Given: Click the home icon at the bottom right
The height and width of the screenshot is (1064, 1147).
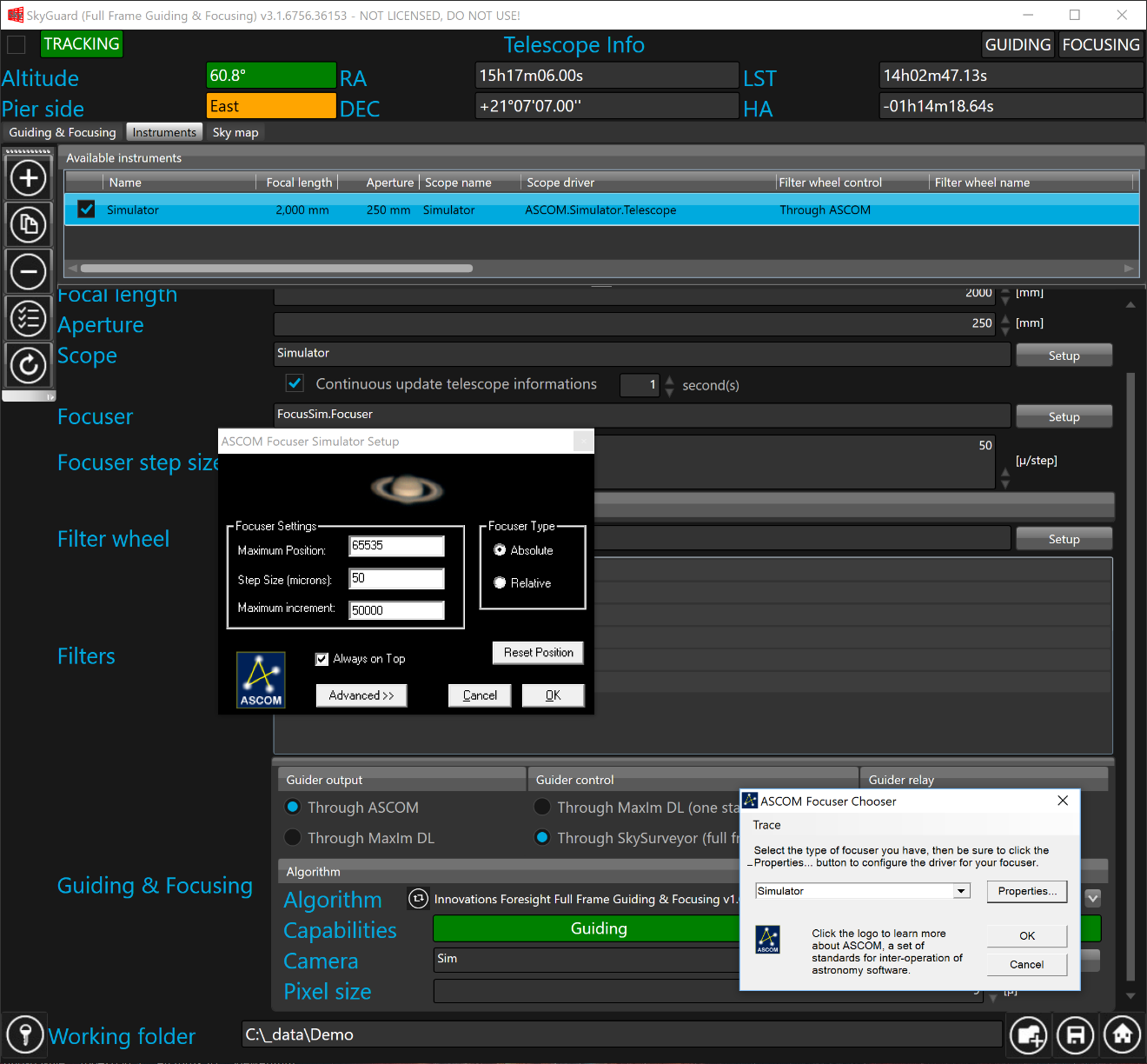Looking at the screenshot, I should 1123,1034.
